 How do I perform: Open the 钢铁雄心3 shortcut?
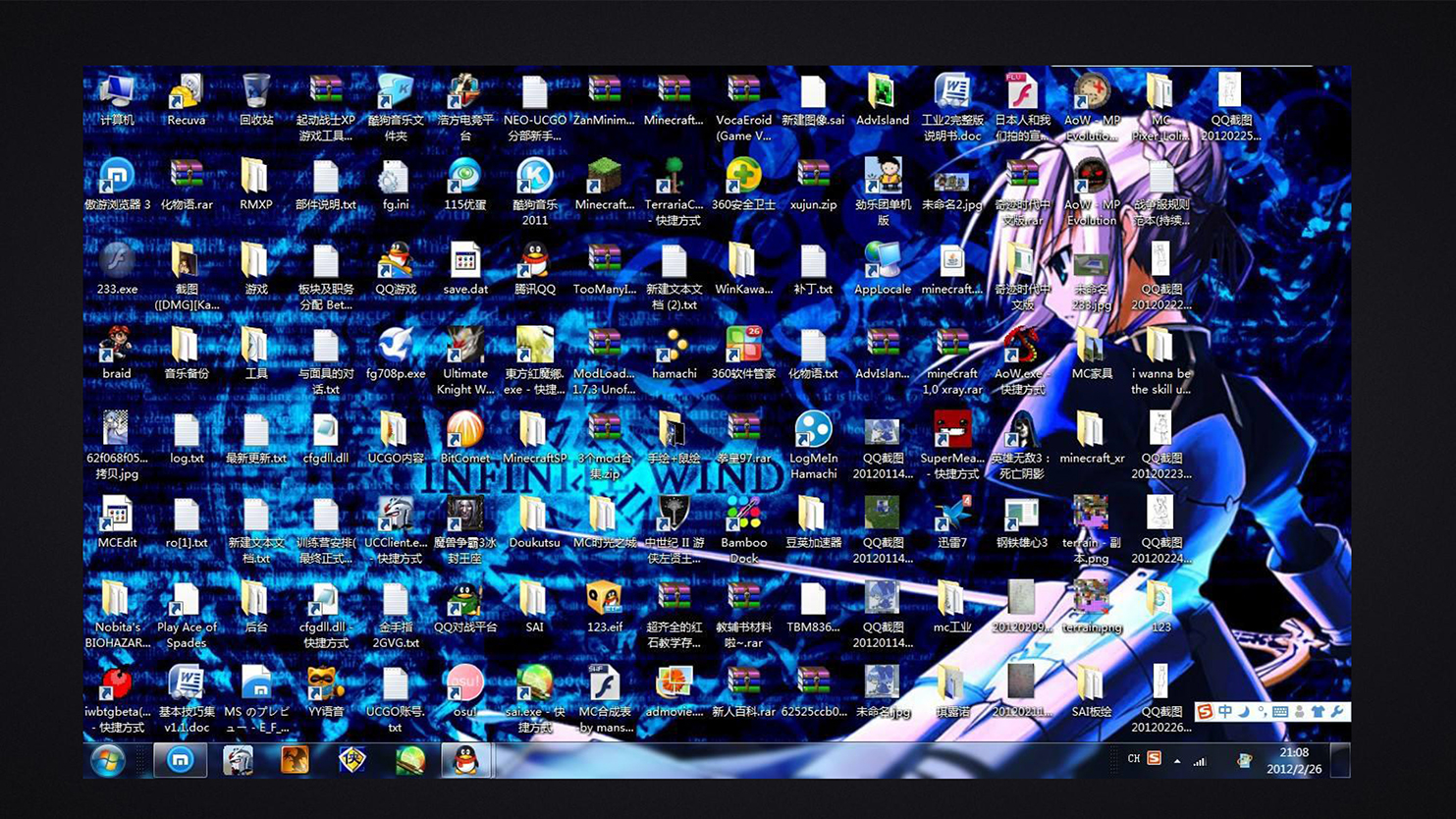coord(1021,522)
